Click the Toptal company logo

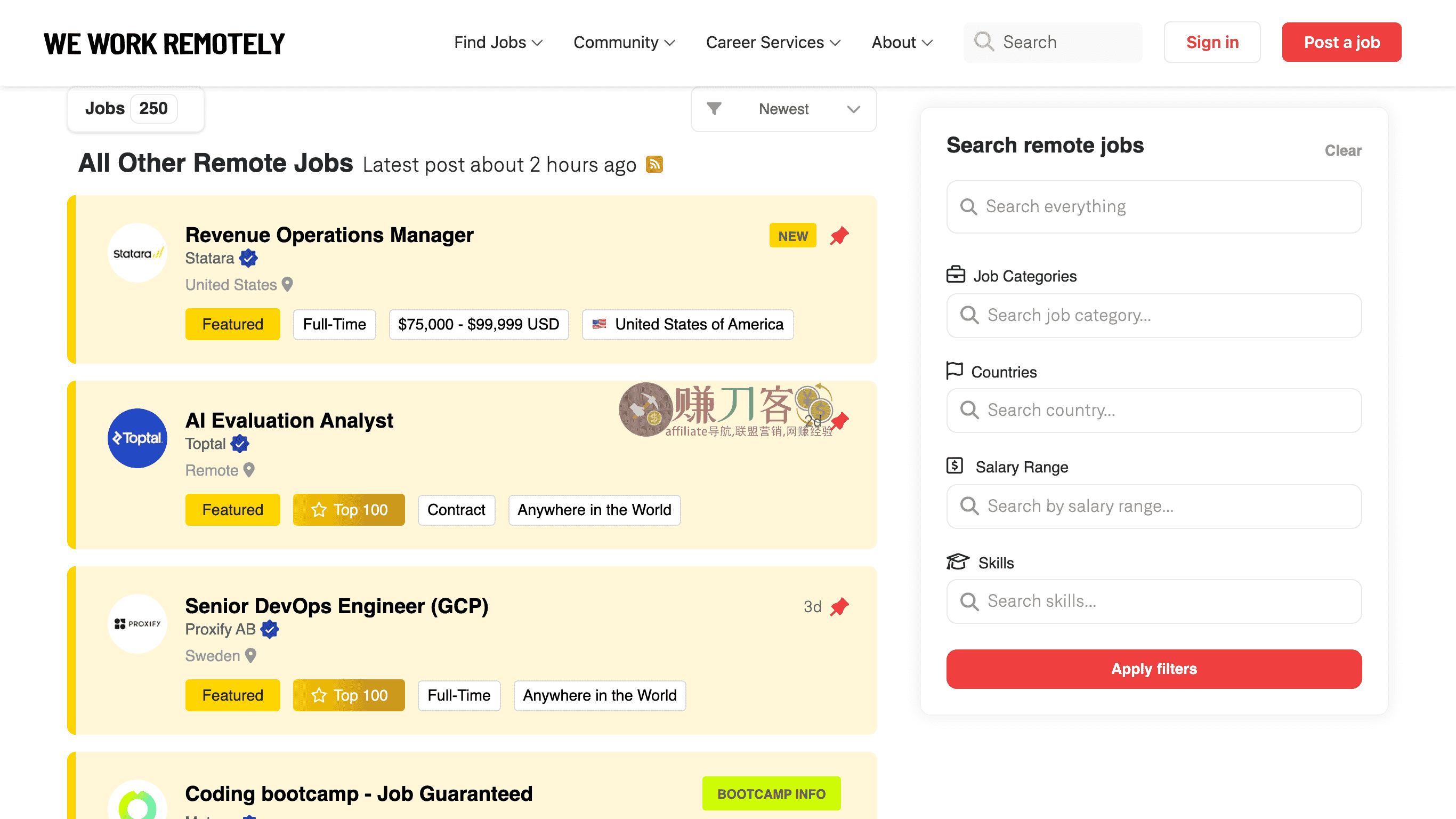pos(137,438)
